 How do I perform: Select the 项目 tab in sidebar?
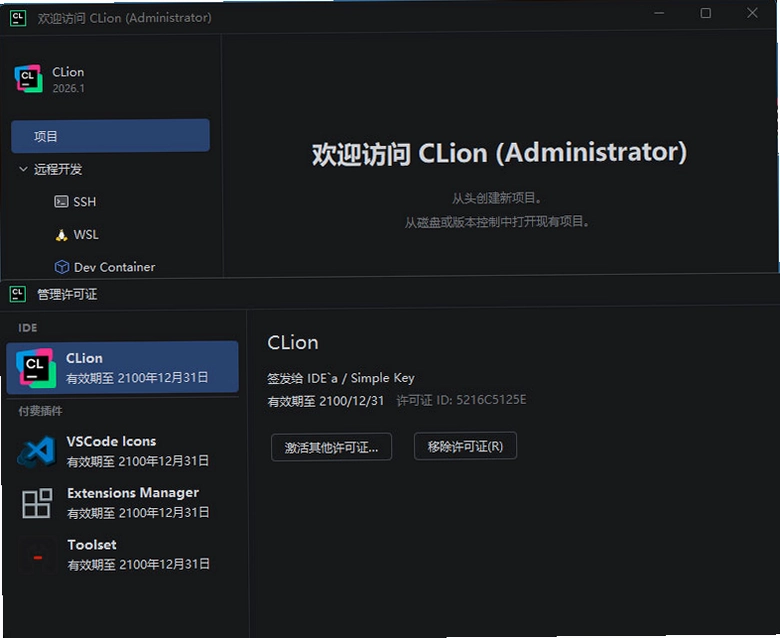tap(110, 135)
